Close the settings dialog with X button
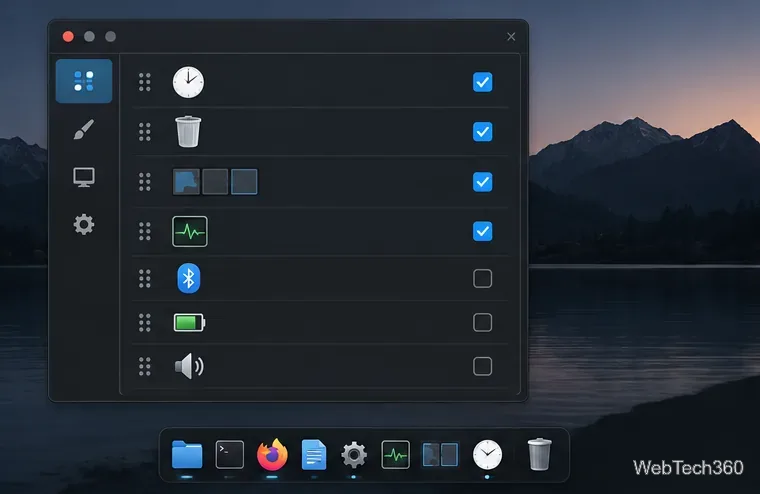 (x=511, y=36)
